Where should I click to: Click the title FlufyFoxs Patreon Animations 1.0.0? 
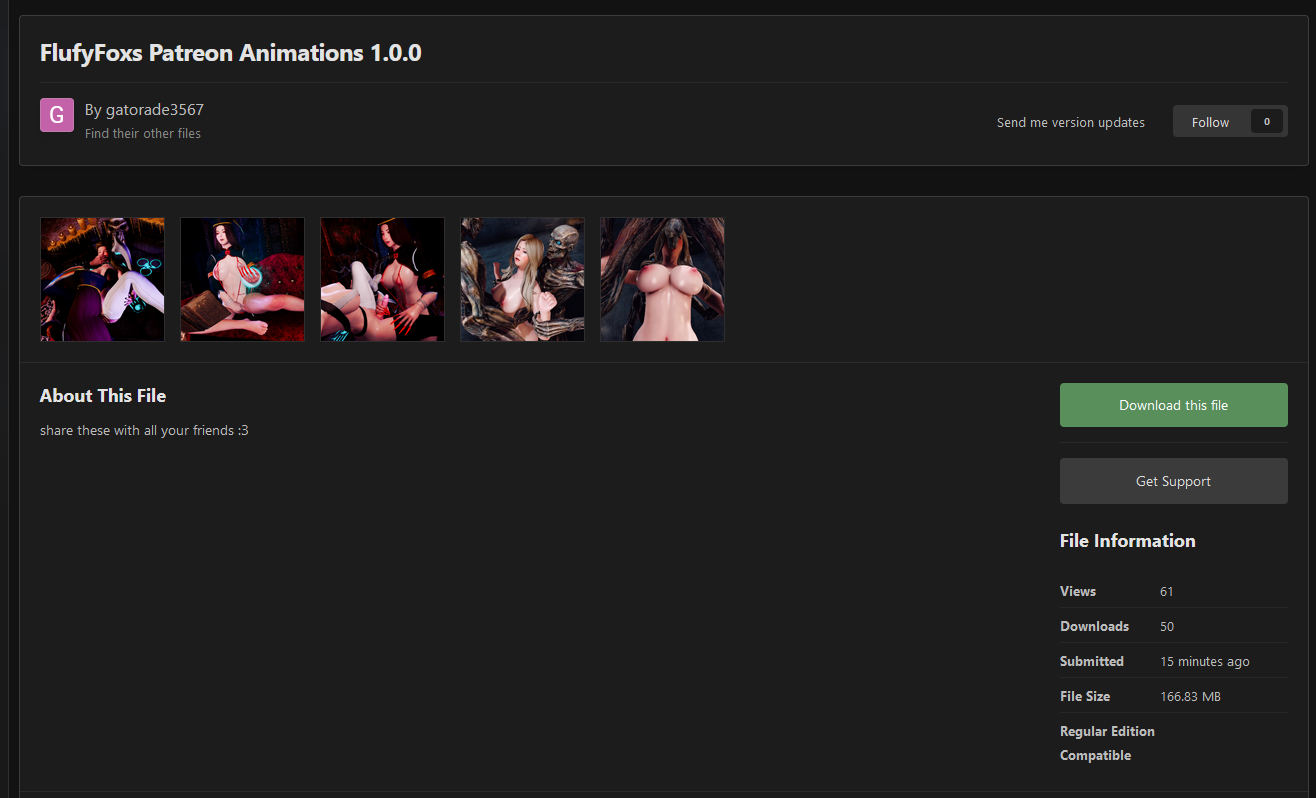(231, 53)
